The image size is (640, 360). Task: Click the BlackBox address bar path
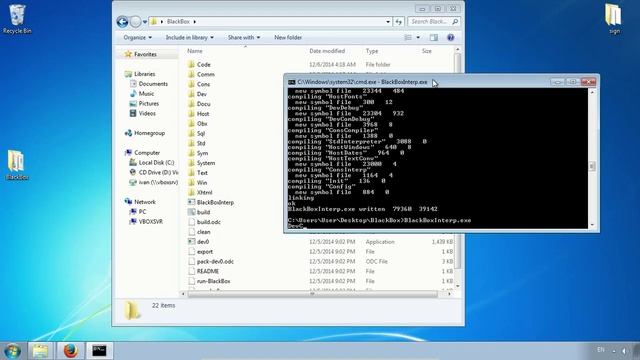pos(178,22)
